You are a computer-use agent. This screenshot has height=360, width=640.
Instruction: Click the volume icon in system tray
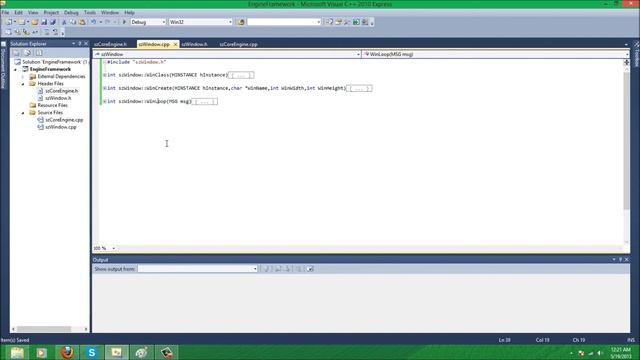coord(600,353)
